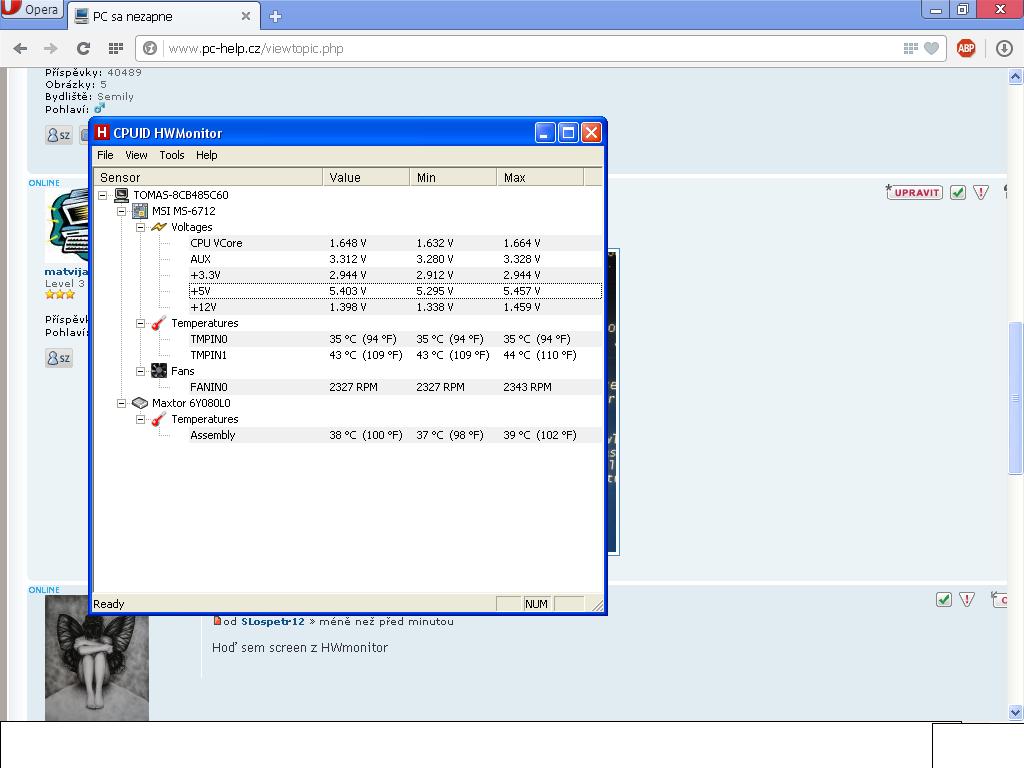1024x768 pixels.
Task: Open the File menu in HWMonitor
Action: click(105, 155)
